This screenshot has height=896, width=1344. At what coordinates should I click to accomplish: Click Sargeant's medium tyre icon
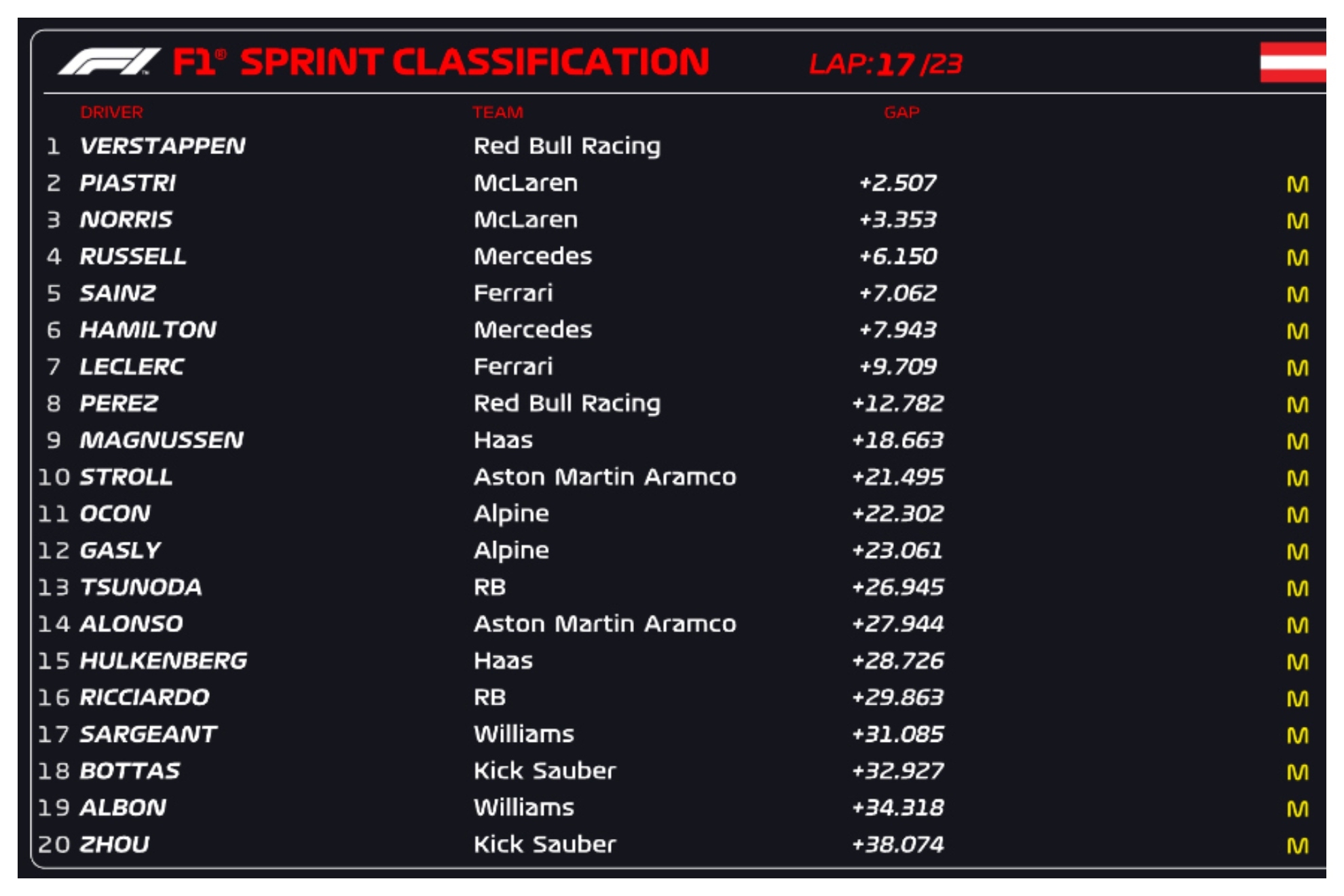click(x=1297, y=735)
